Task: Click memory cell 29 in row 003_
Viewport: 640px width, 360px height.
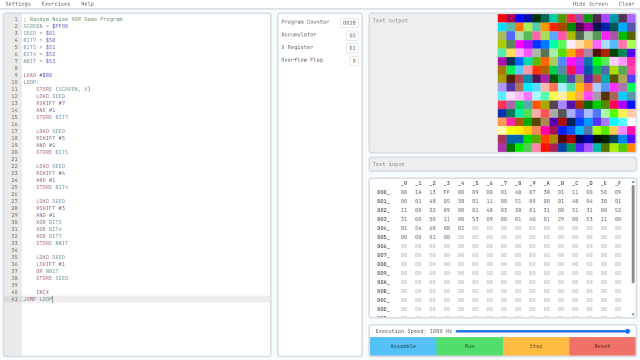Action: tap(561, 219)
